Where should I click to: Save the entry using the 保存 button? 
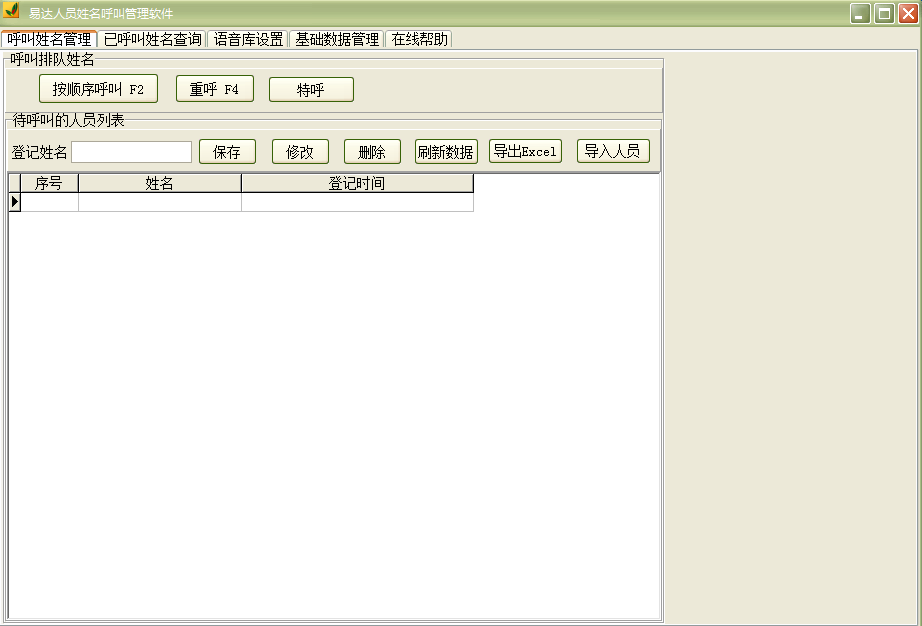tap(227, 151)
